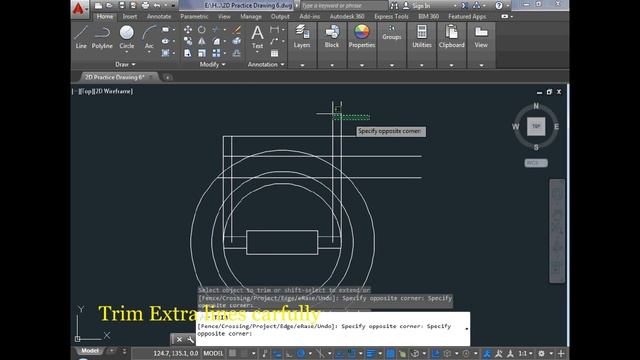The width and height of the screenshot is (640, 360).
Task: Click the Text annotation tool
Action: [257, 37]
